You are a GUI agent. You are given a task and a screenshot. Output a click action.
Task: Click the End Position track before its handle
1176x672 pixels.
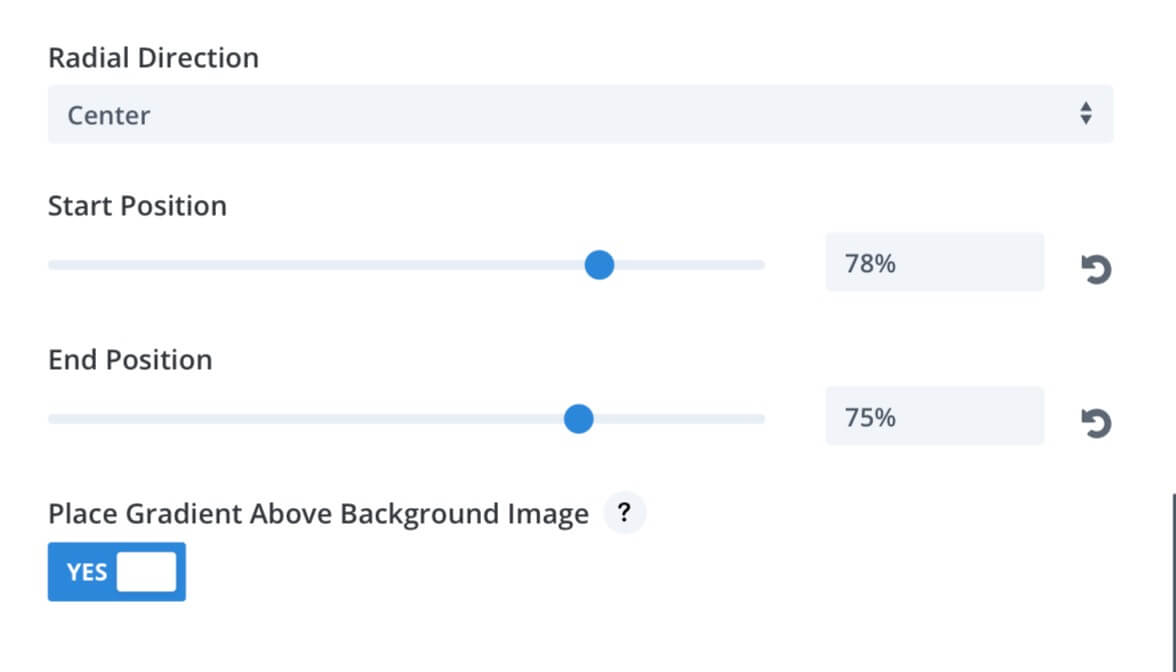tap(305, 418)
